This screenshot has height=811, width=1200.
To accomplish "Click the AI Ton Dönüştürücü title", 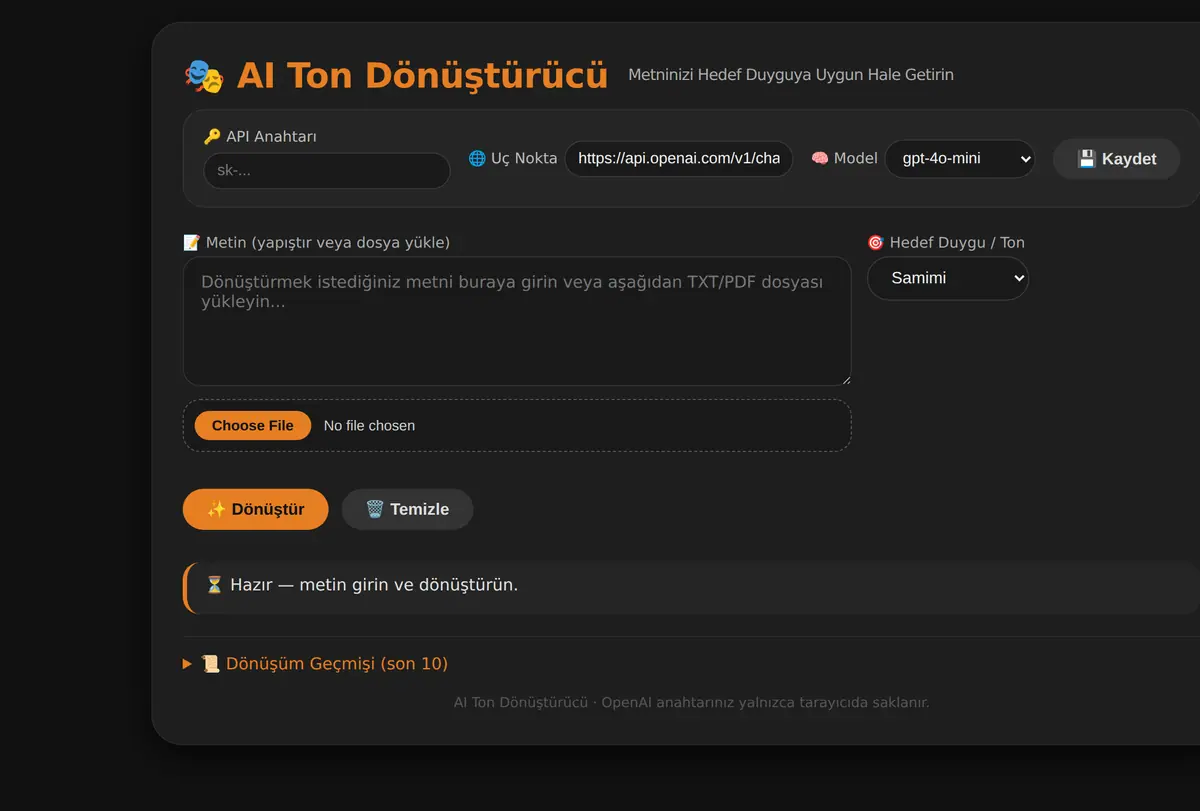I will click(x=422, y=75).
